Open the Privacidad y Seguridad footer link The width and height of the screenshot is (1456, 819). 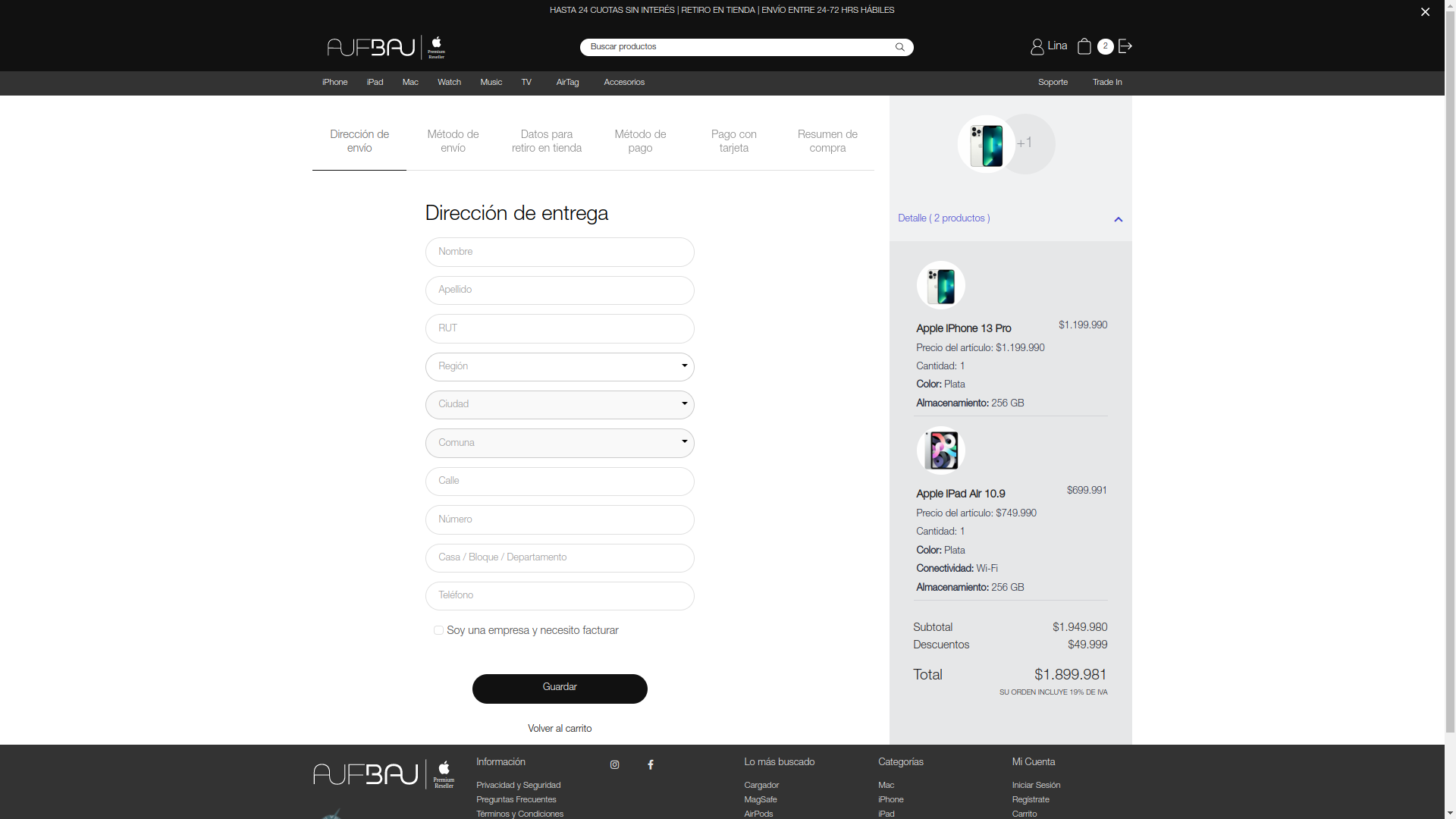518,785
